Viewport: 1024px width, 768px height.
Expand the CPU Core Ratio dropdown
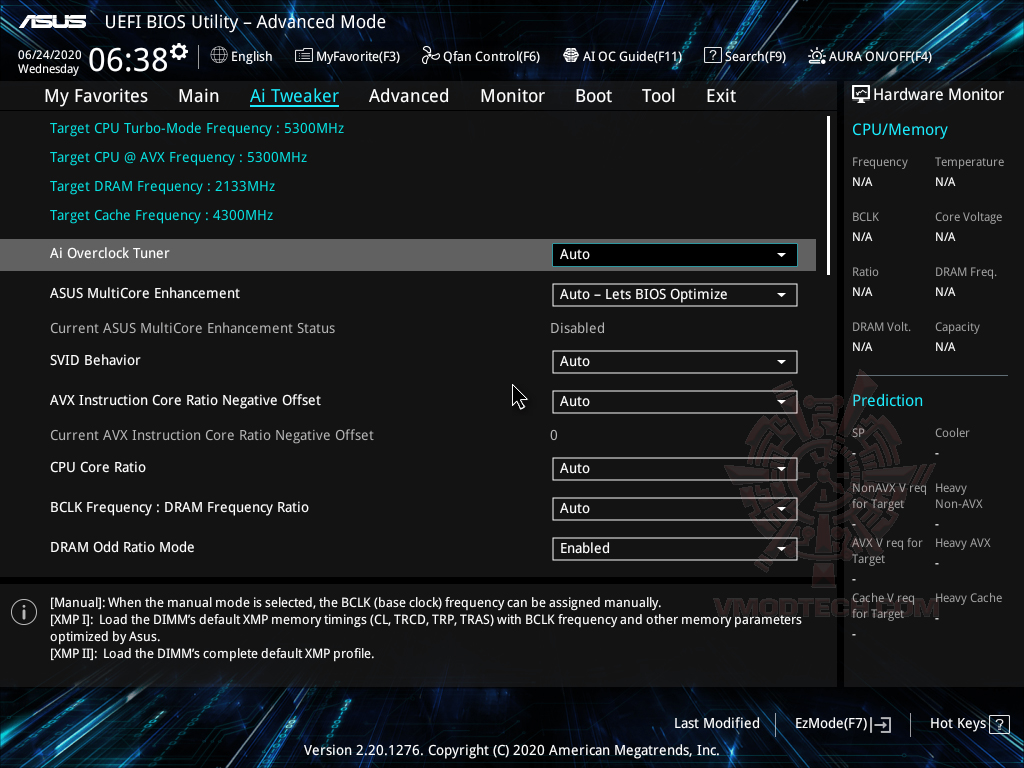click(673, 468)
